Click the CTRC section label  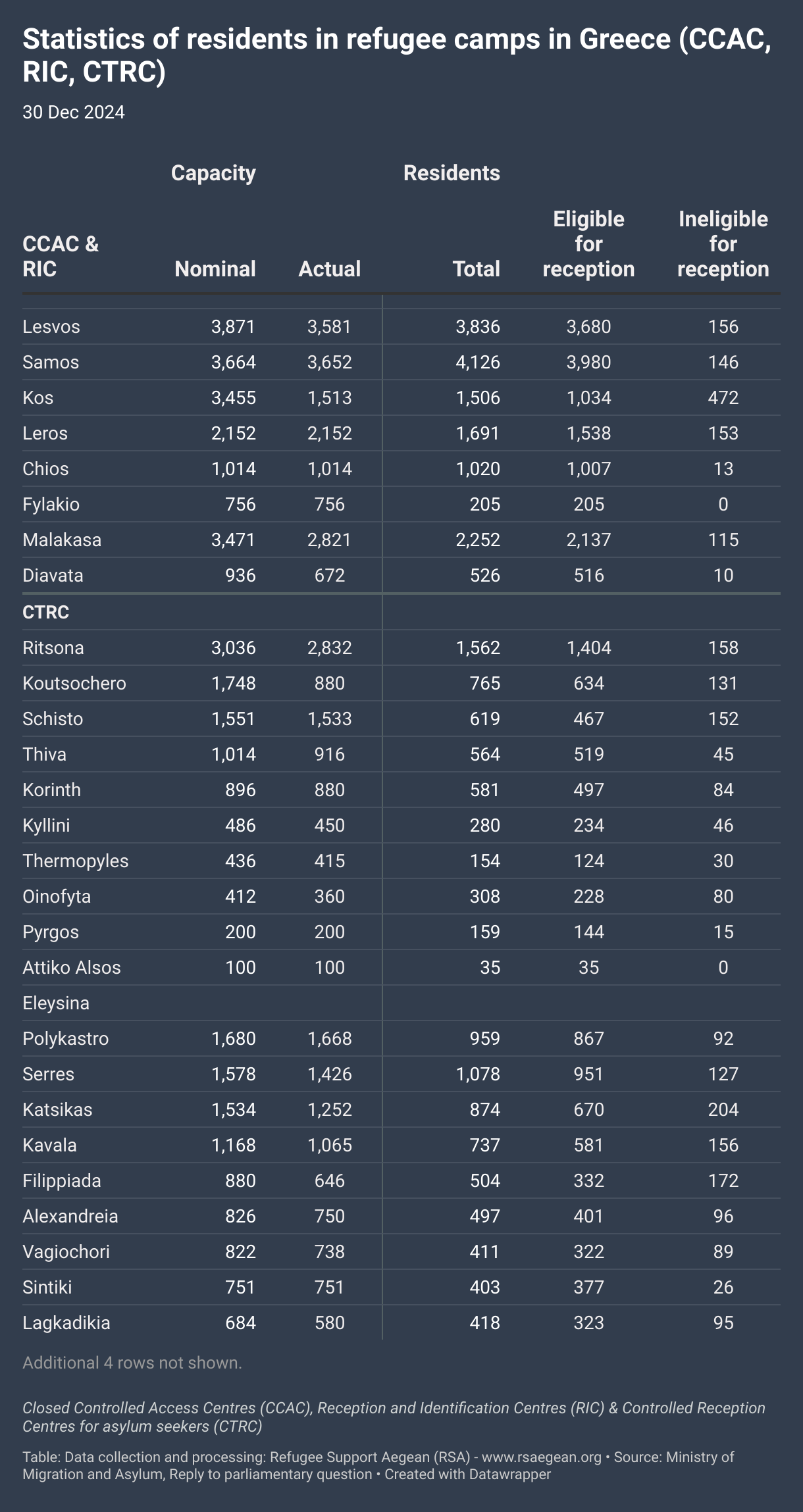click(x=46, y=612)
